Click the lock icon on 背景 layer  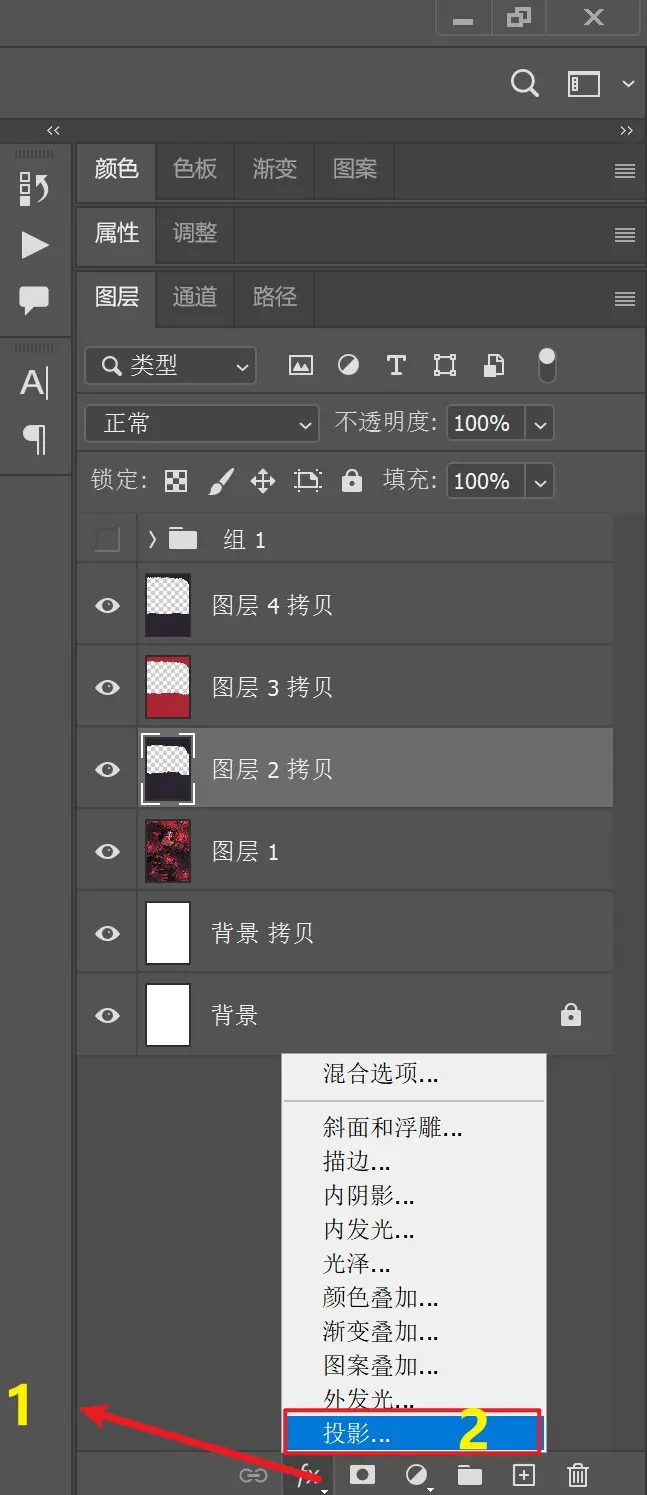coord(571,1015)
